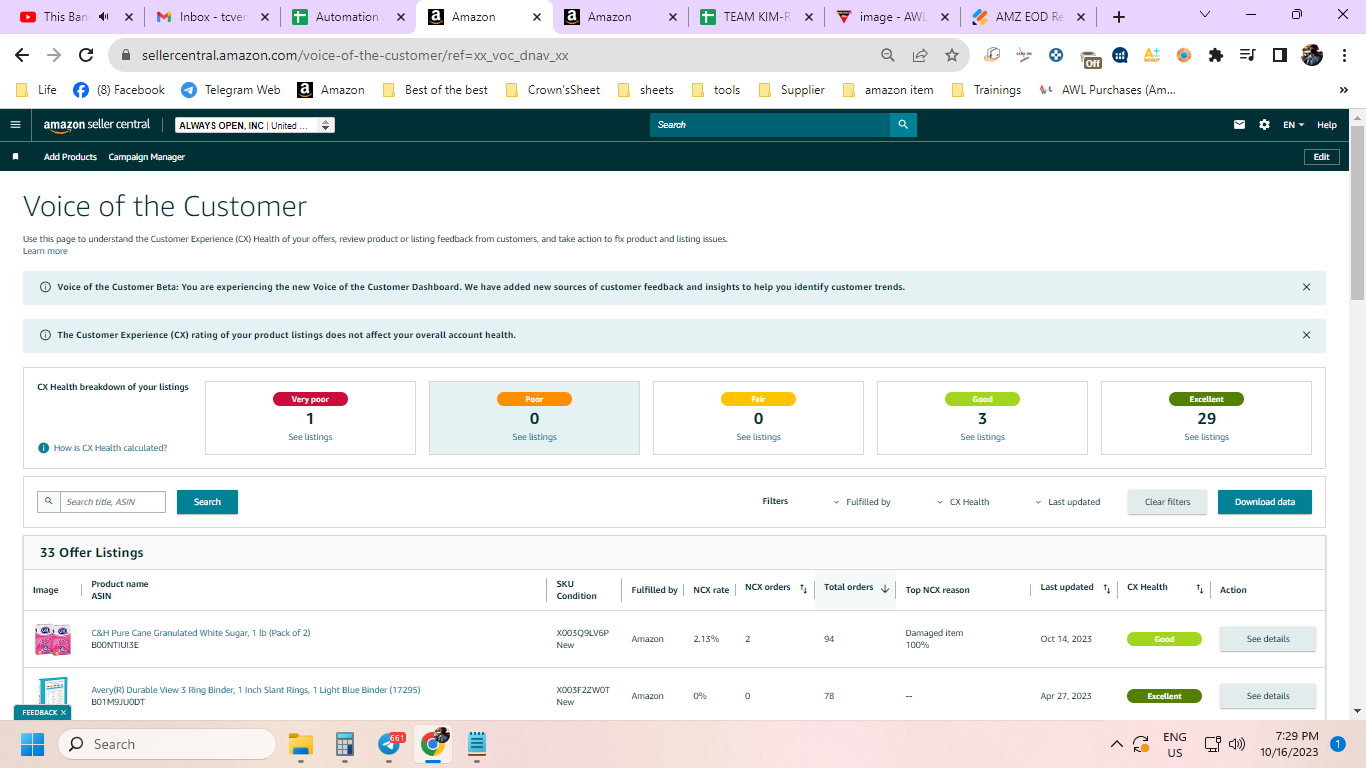Open the Trainings bookmark folder

[x=985, y=90]
